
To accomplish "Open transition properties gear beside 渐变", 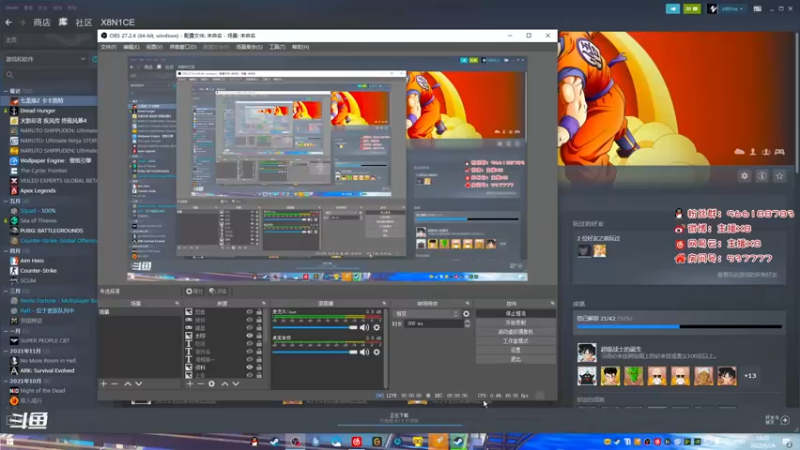I will pyautogui.click(x=466, y=314).
